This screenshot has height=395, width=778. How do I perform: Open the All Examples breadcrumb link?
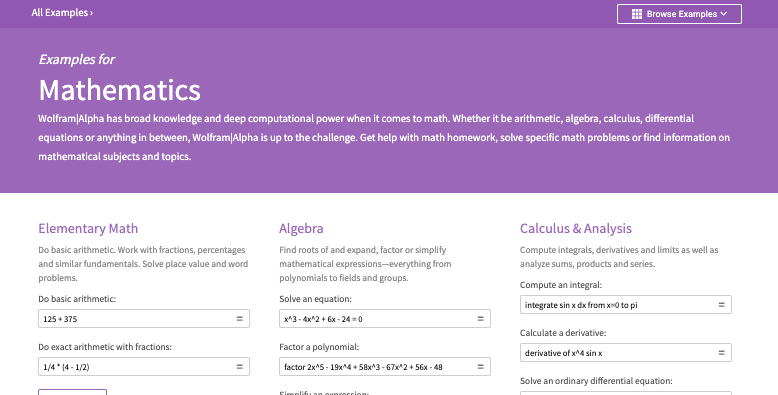pyautogui.click(x=62, y=13)
